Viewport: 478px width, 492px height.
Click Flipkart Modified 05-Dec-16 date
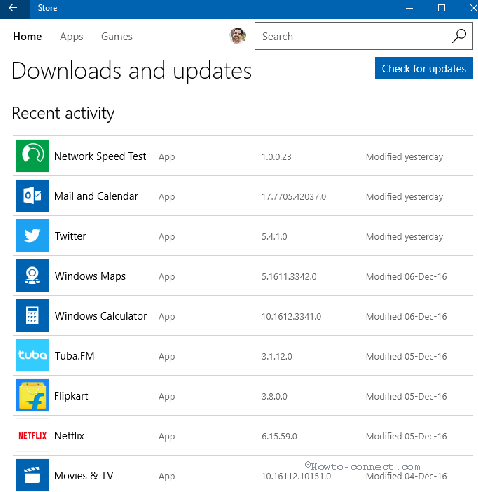tap(407, 397)
